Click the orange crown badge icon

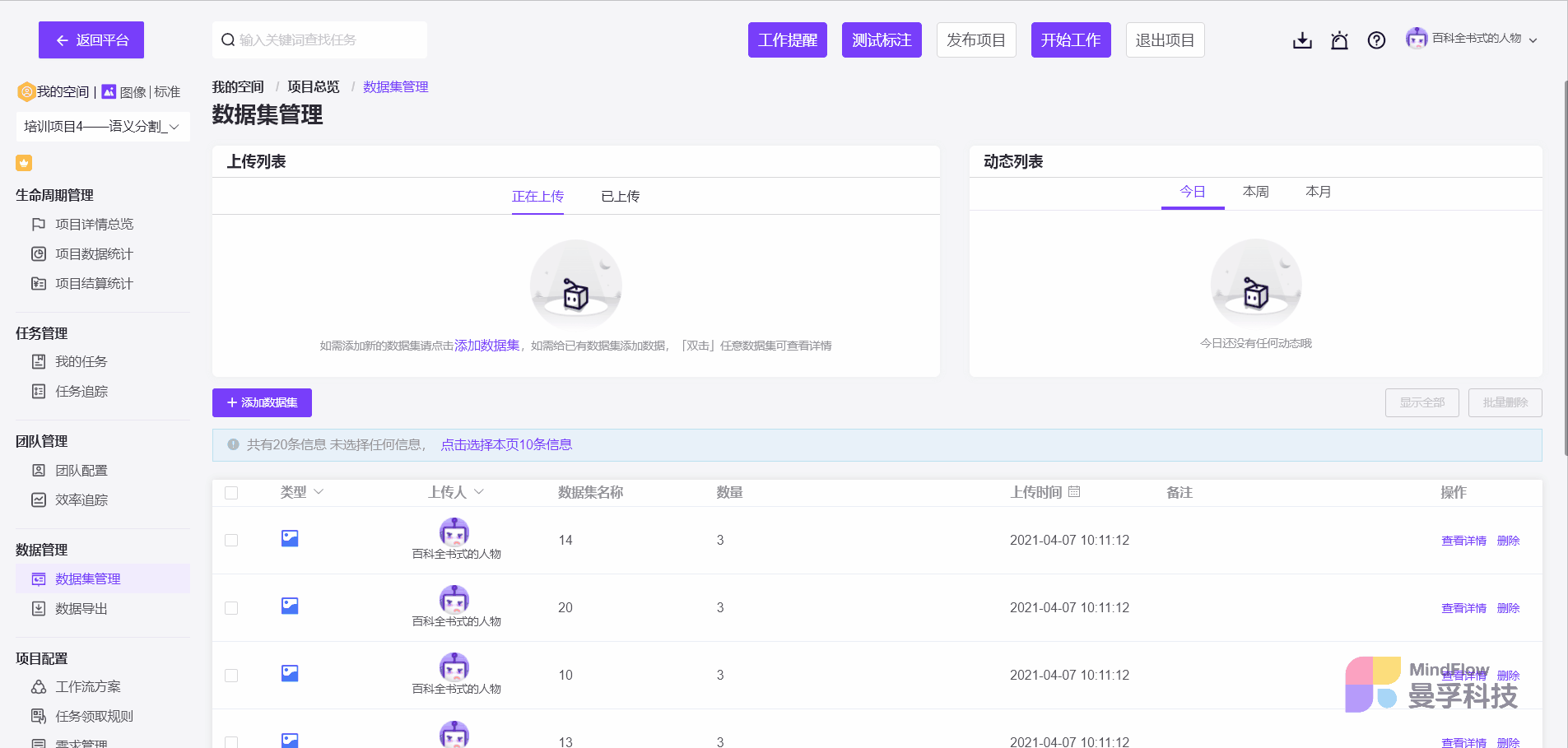(24, 163)
